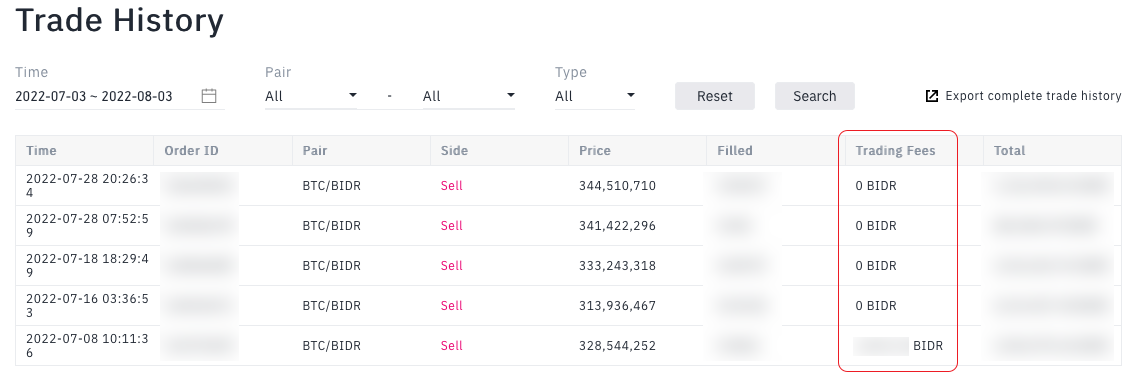
Task: Select the trade with price 341,422,296
Action: click(x=569, y=226)
